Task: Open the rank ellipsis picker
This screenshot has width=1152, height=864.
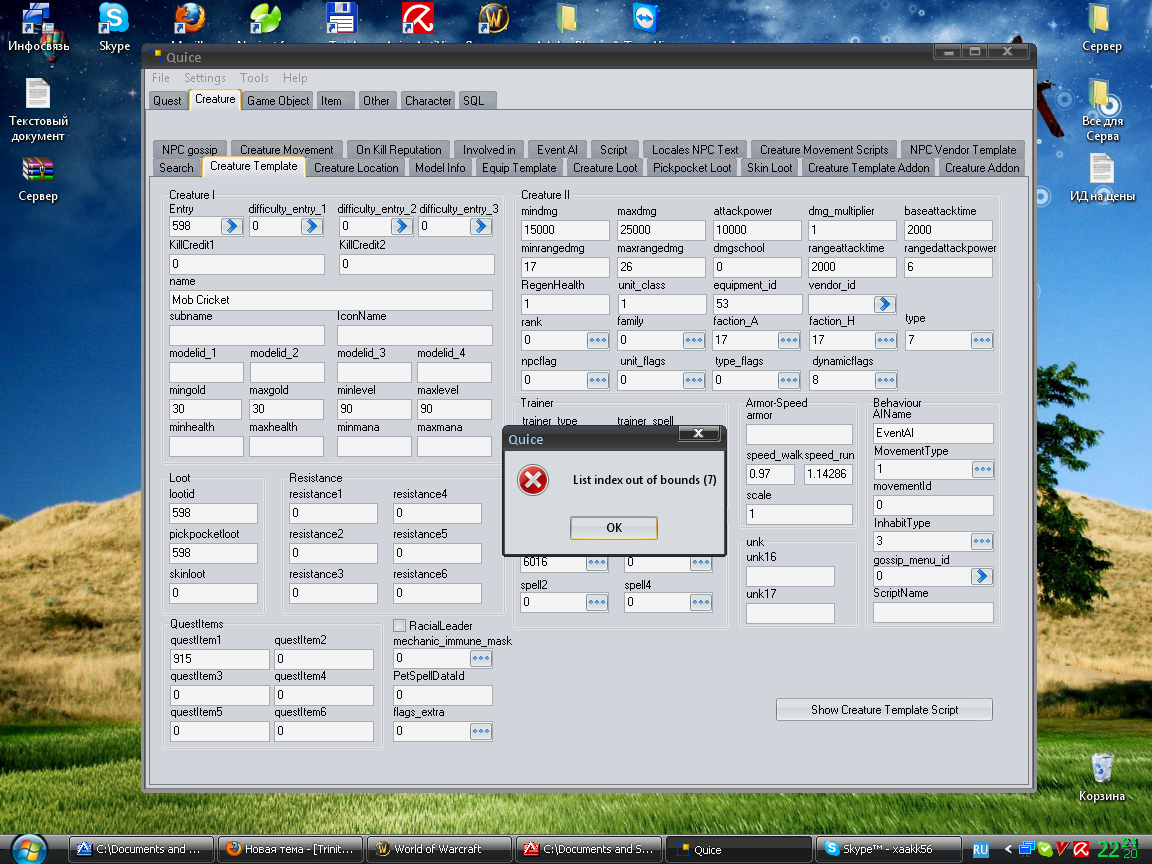Action: (x=597, y=340)
